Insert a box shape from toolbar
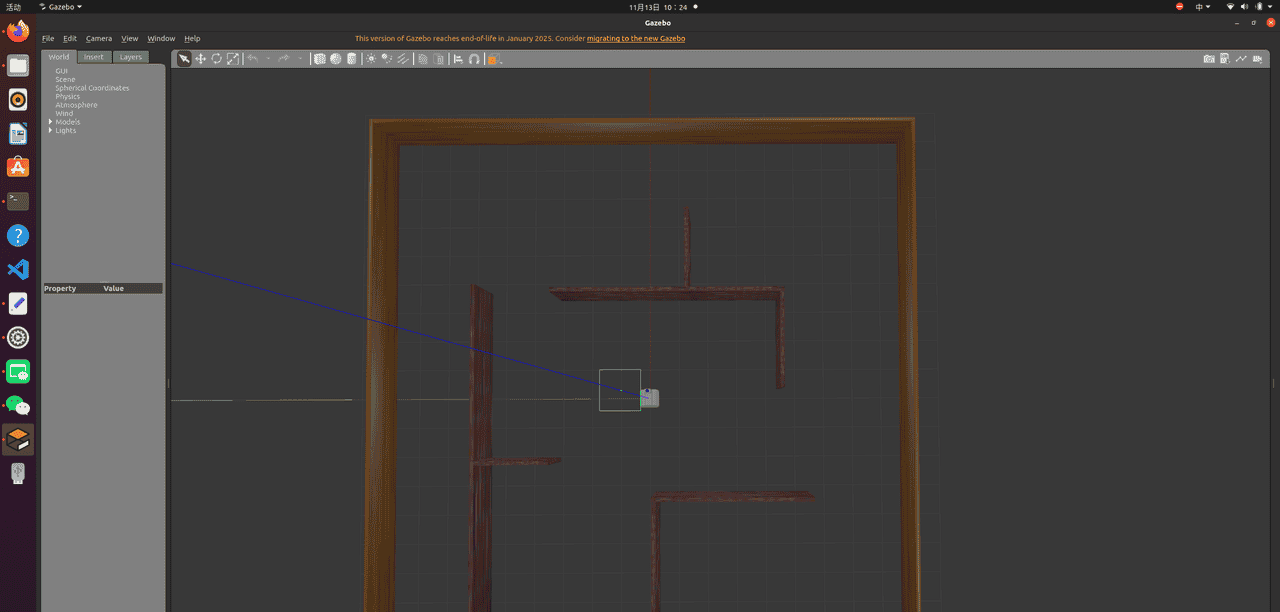The width and height of the screenshot is (1280, 612). pos(319,59)
